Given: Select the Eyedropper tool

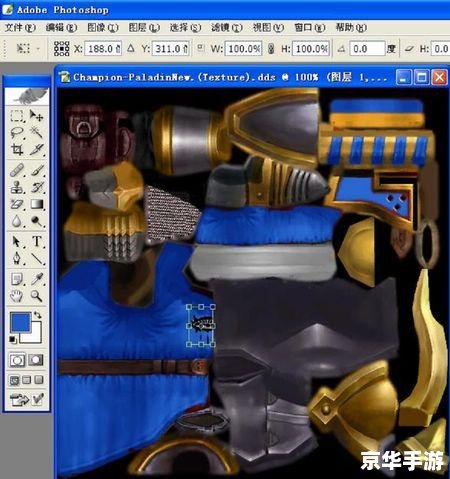Looking at the screenshot, I should click(x=37, y=279).
